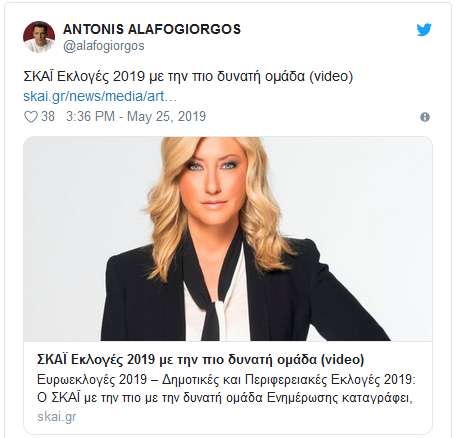
Task: Open the May 25, 2019 tweet date
Action: (x=167, y=117)
